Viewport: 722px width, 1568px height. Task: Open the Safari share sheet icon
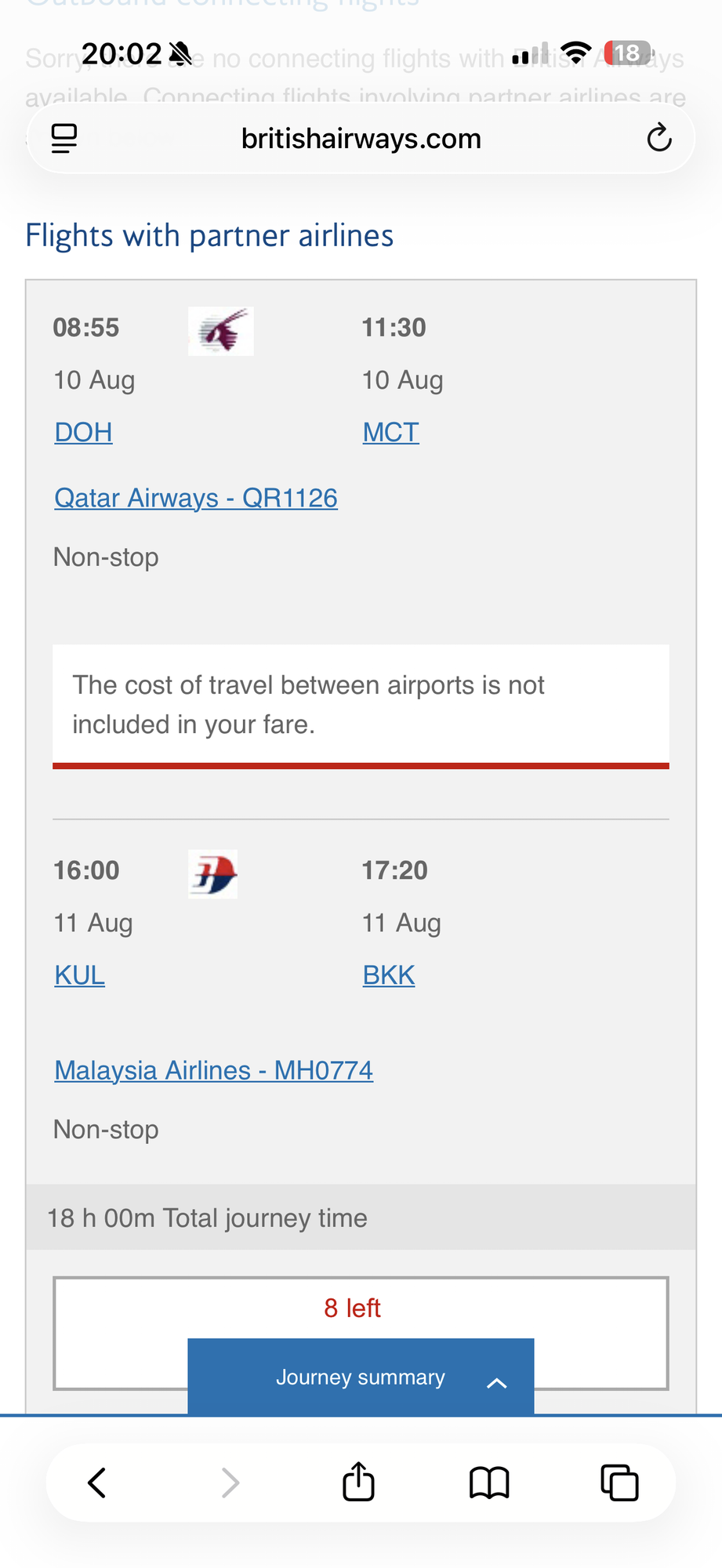click(358, 1481)
